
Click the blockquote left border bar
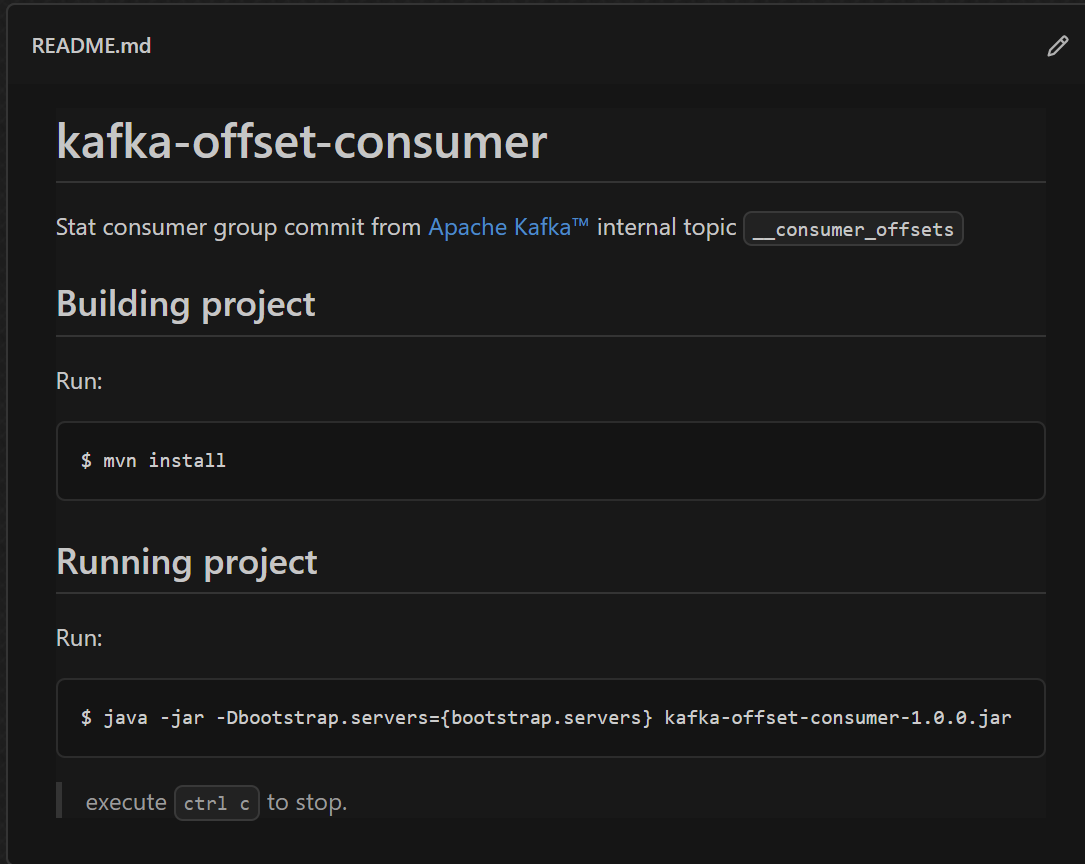click(x=59, y=799)
